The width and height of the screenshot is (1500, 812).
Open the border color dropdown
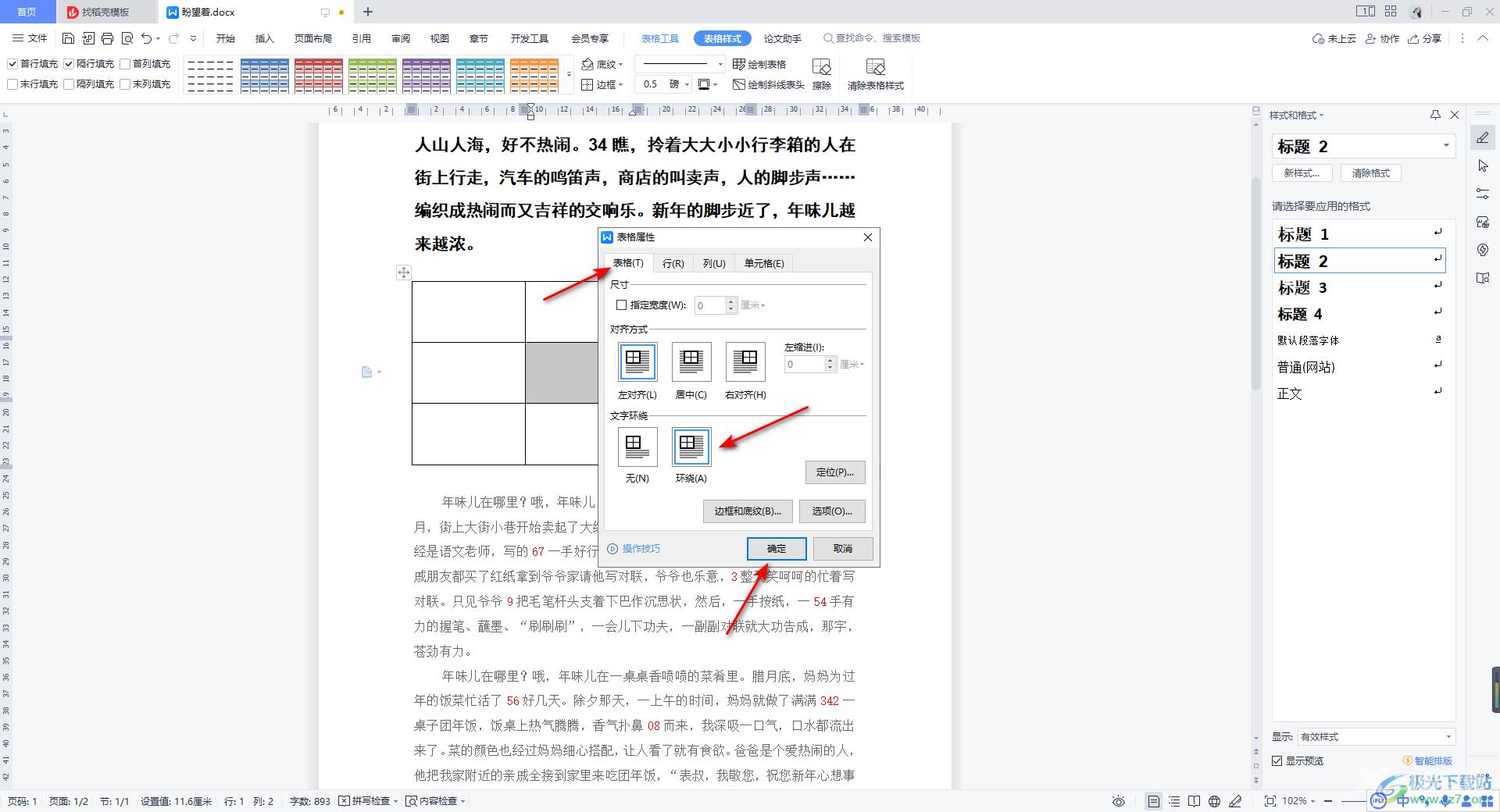715,84
